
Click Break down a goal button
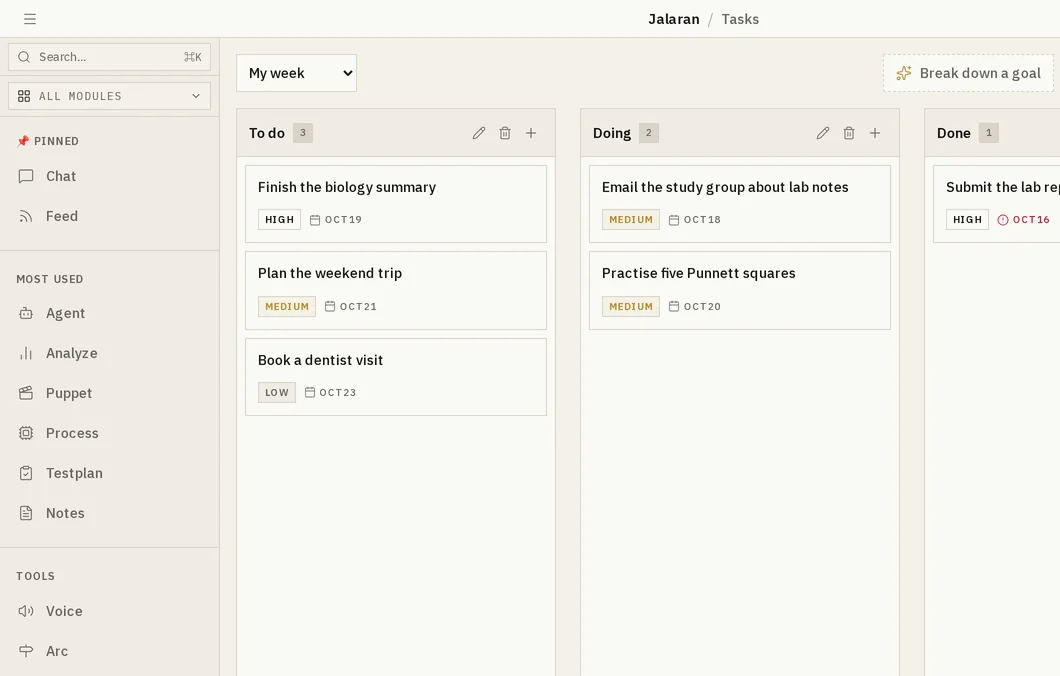(x=968, y=73)
